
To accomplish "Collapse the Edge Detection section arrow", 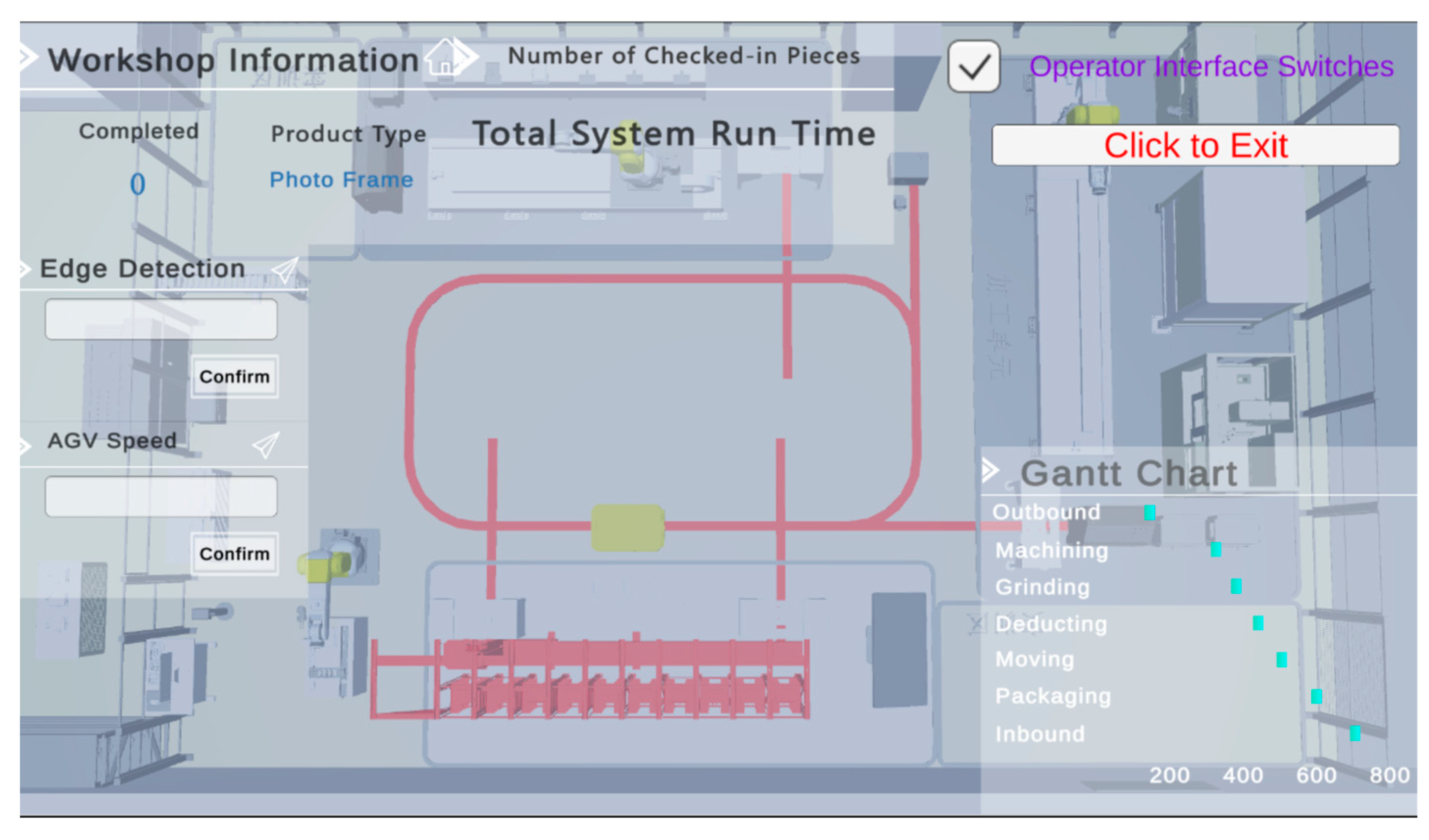I will 25,269.
